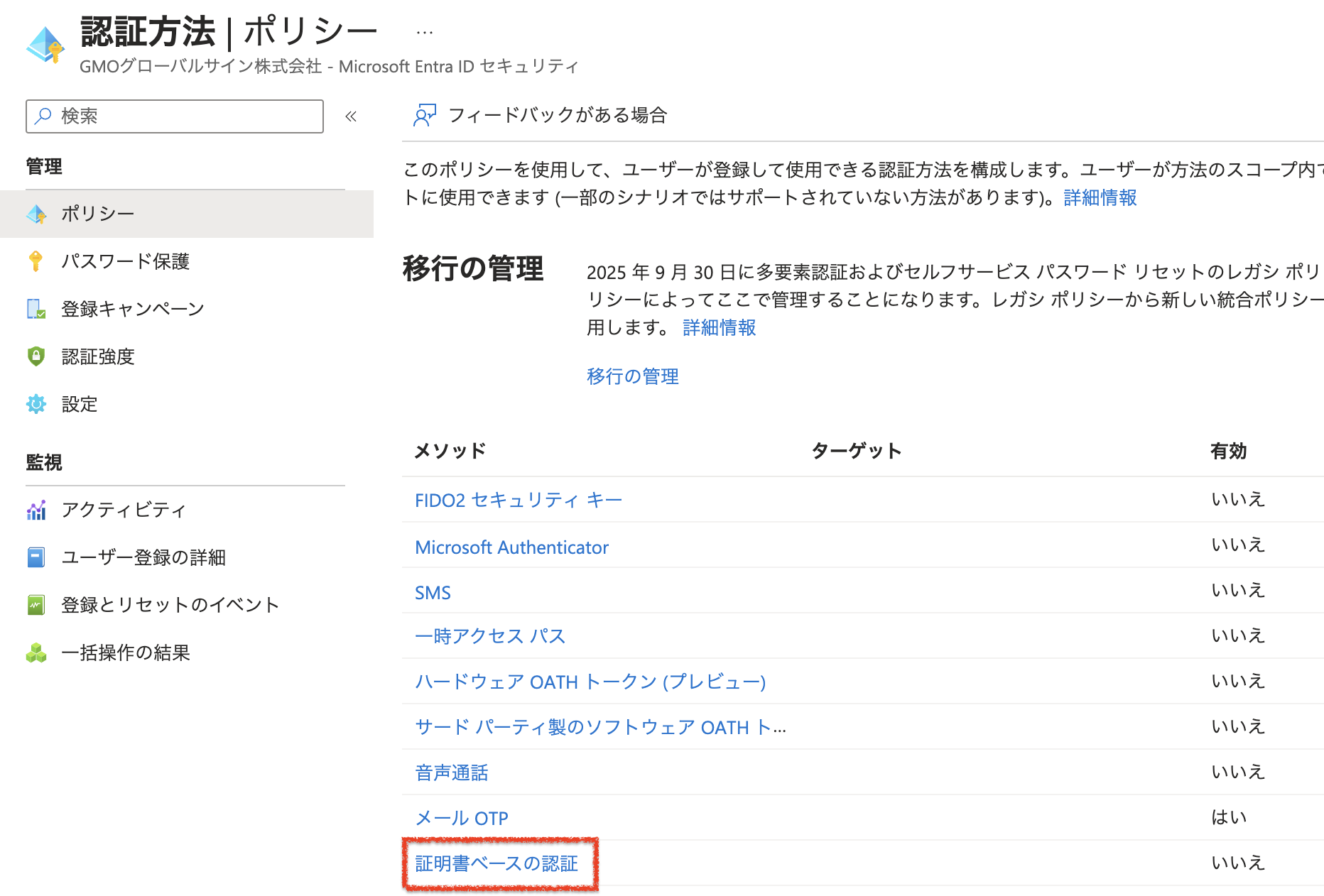Image resolution: width=1324 pixels, height=896 pixels.
Task: Click the password protection key icon
Action: 36,261
